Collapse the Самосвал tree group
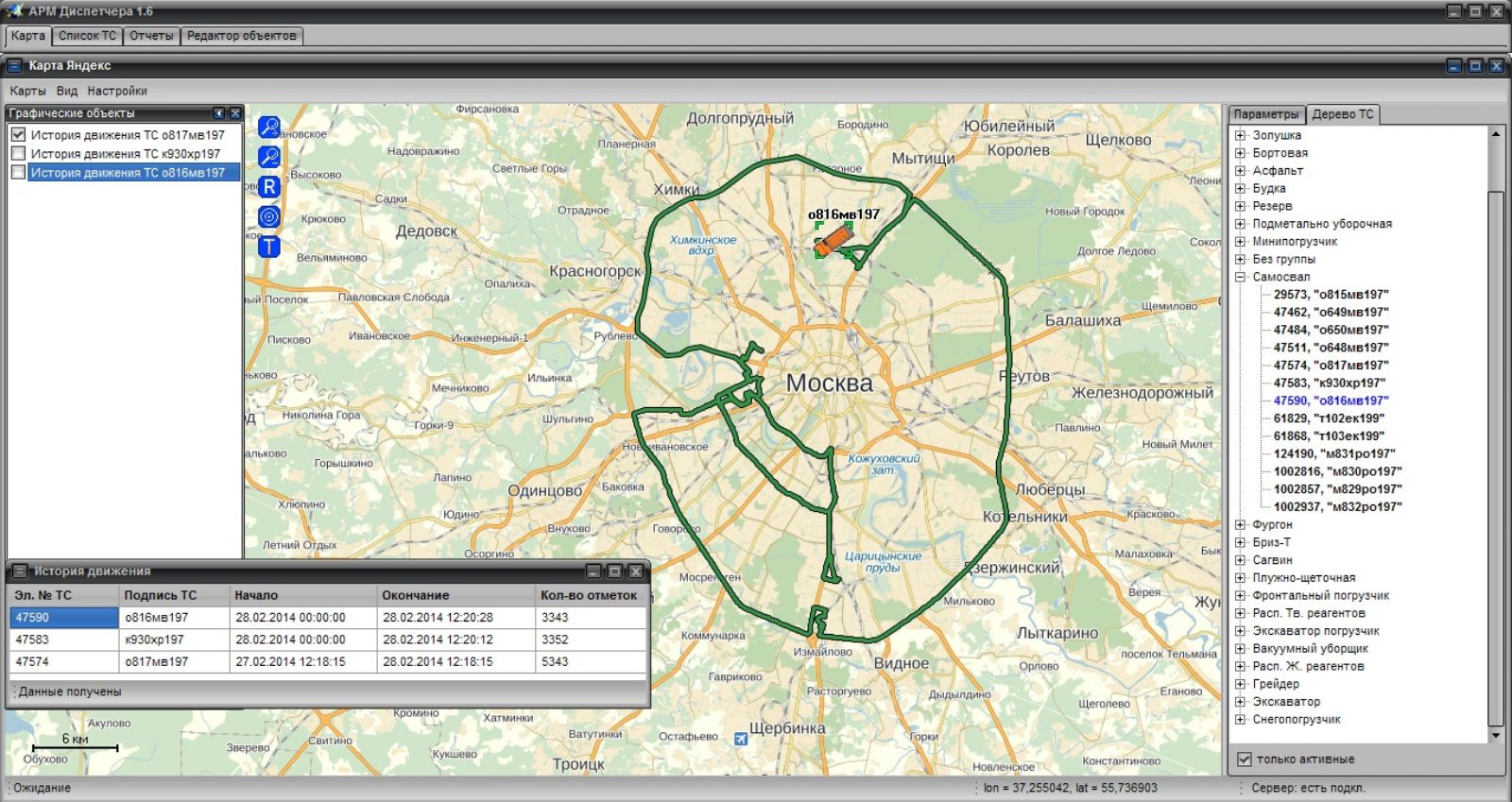 [x=1240, y=277]
